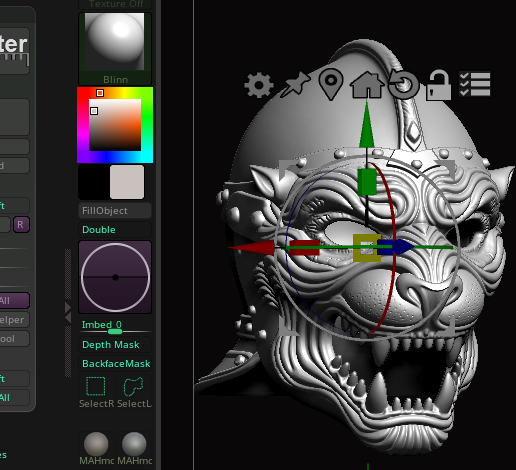Click the gizmo home icon

tap(367, 84)
